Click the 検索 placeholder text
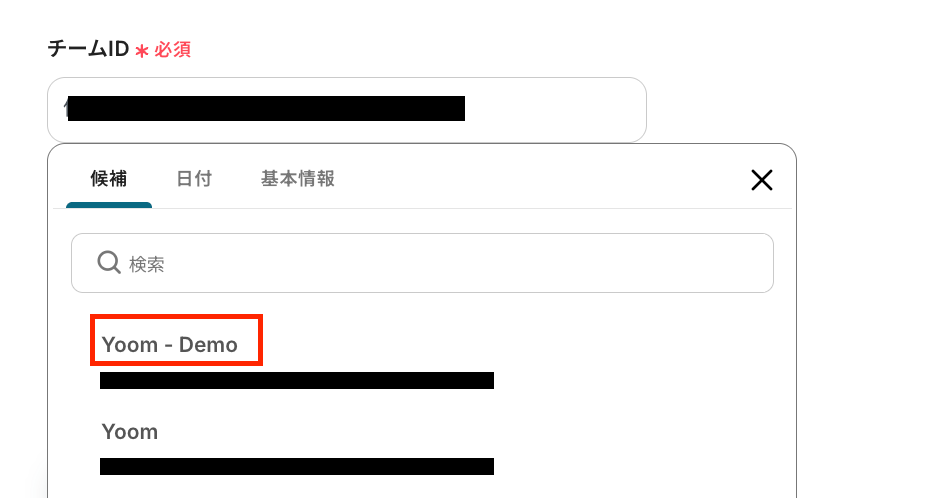This screenshot has width=926, height=498. pyautogui.click(x=146, y=264)
